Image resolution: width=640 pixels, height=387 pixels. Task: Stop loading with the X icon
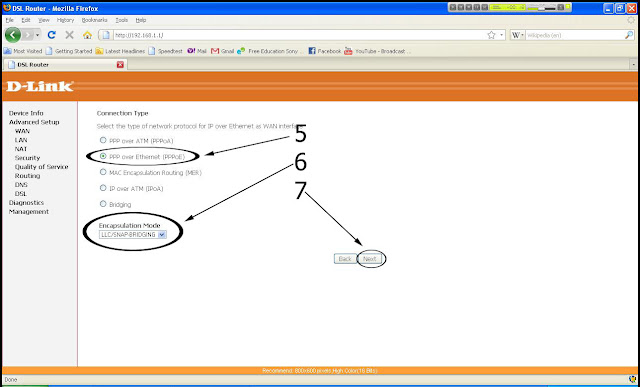[x=69, y=35]
